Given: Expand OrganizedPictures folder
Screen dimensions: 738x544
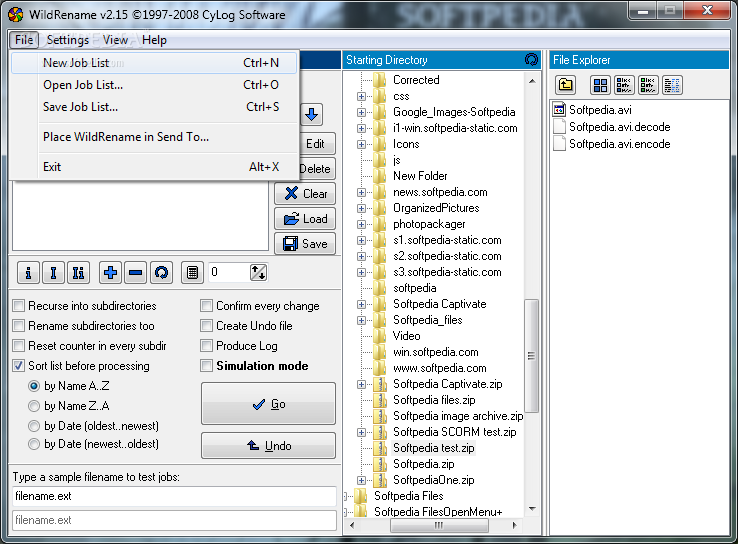Looking at the screenshot, I should (361, 208).
